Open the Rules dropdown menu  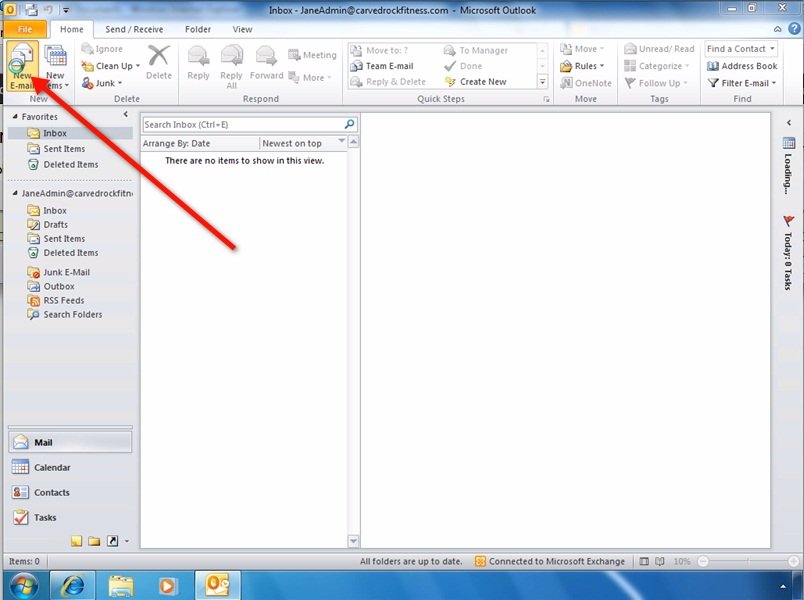click(x=582, y=65)
